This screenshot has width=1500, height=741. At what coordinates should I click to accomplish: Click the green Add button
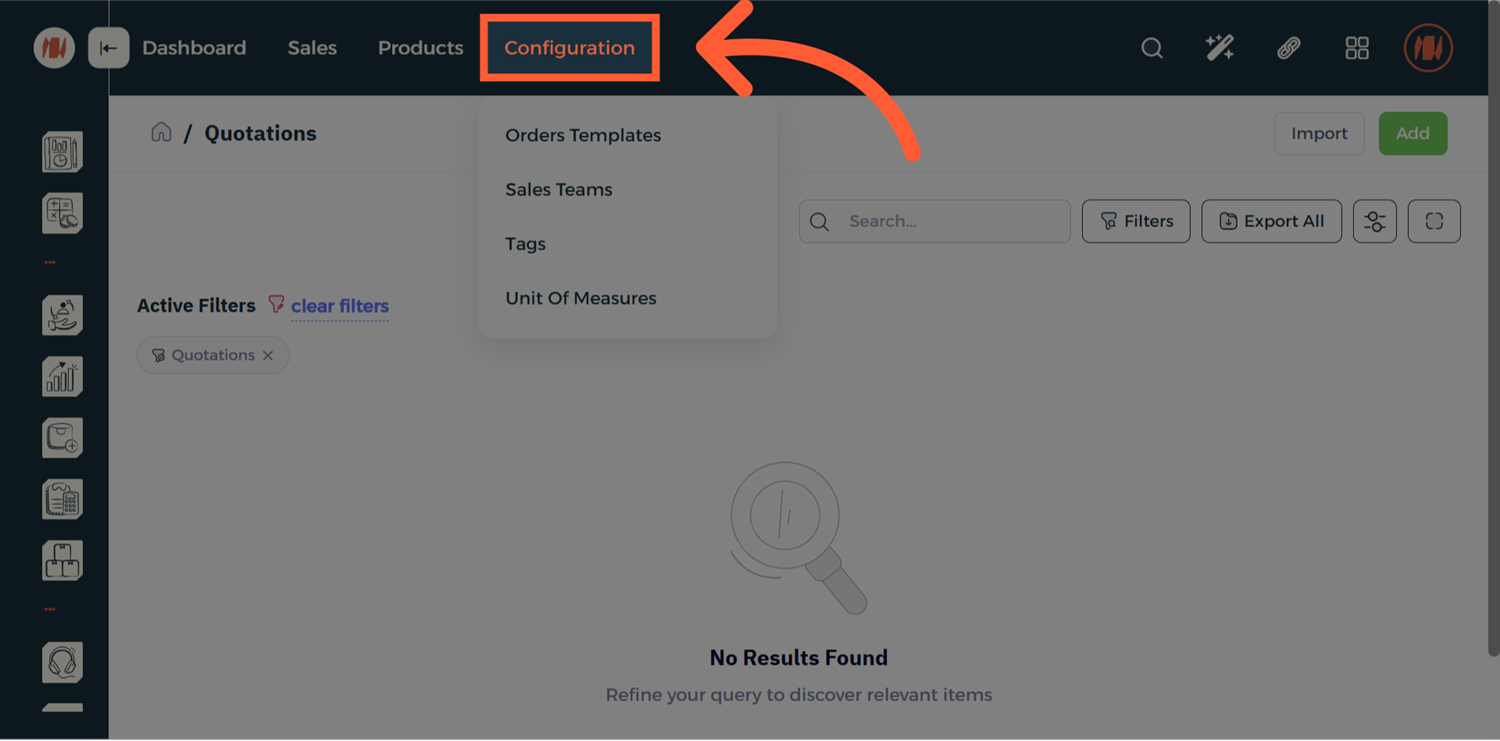tap(1412, 133)
